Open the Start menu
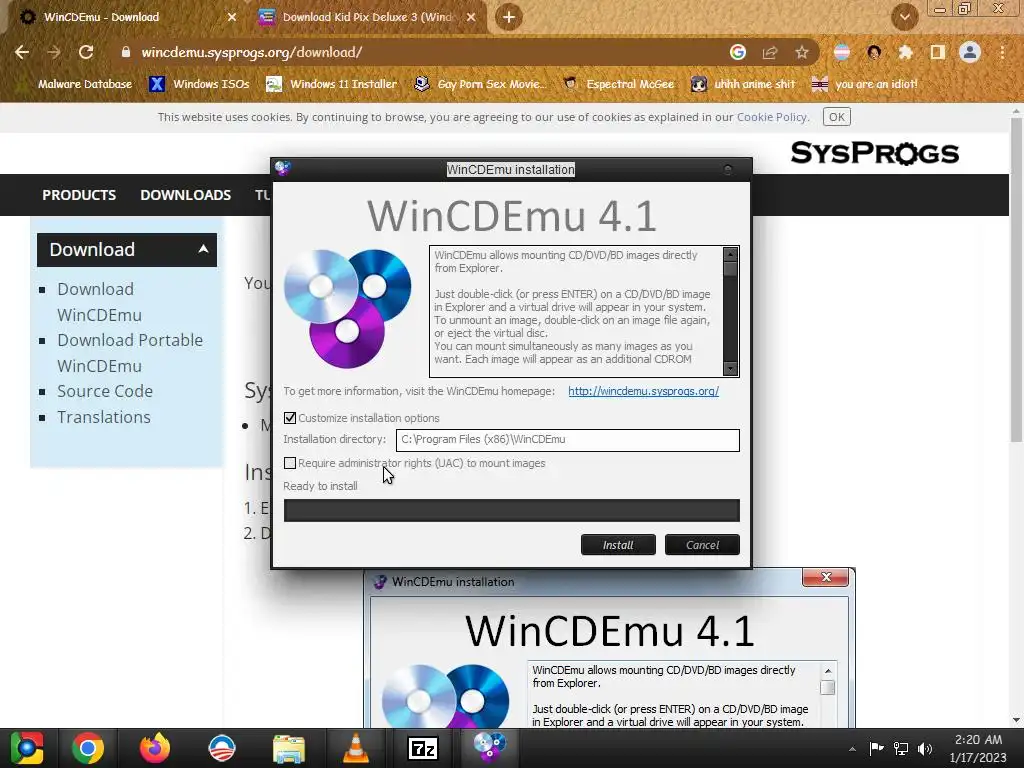Image resolution: width=1024 pixels, height=768 pixels. click(27, 748)
